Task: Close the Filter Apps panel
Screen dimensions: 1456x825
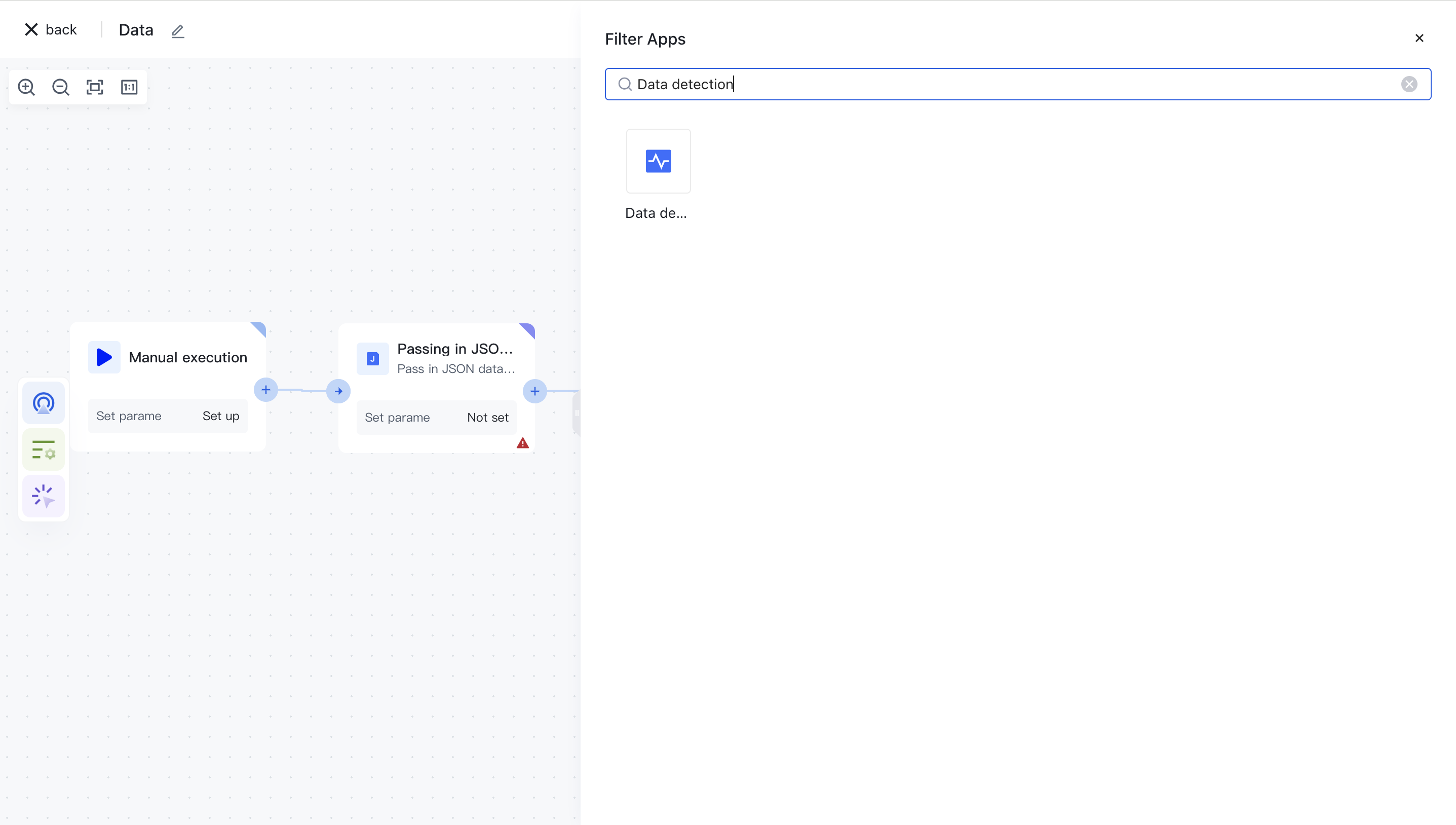Action: [1420, 38]
